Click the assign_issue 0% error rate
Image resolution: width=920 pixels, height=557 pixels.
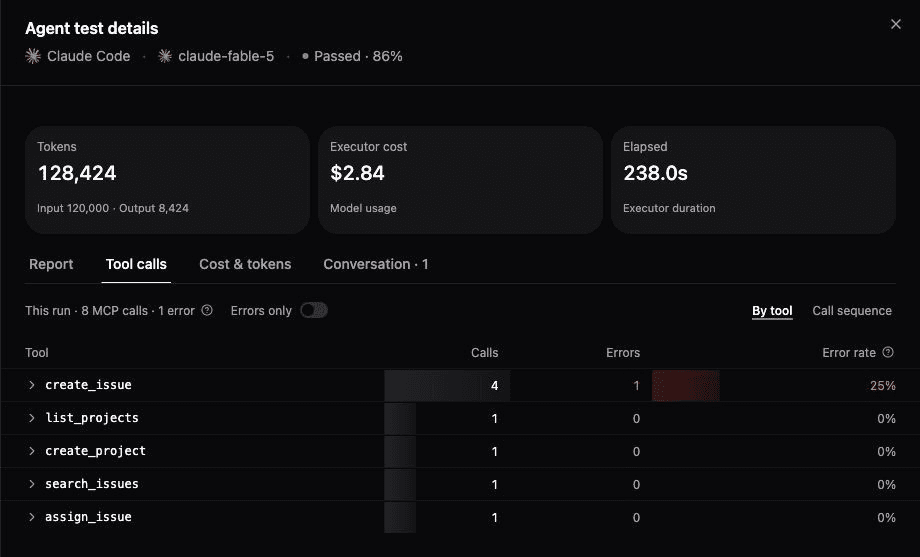[x=886, y=518]
